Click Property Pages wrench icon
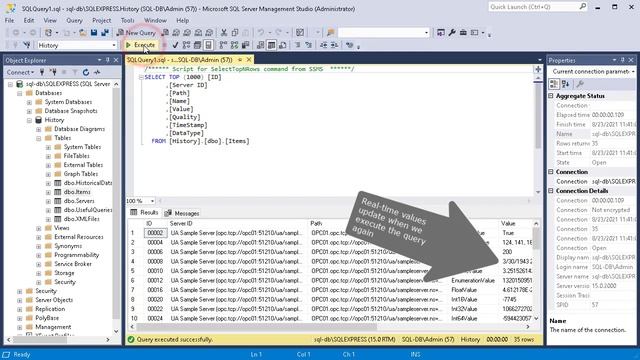The image size is (640, 360). (580, 84)
